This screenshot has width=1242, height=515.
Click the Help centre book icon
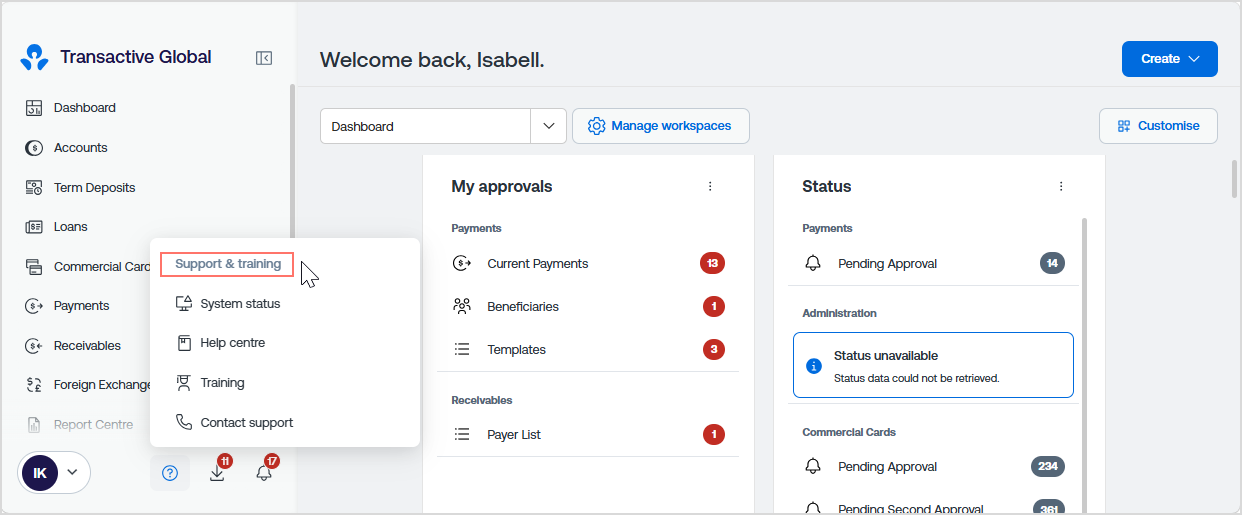(183, 343)
